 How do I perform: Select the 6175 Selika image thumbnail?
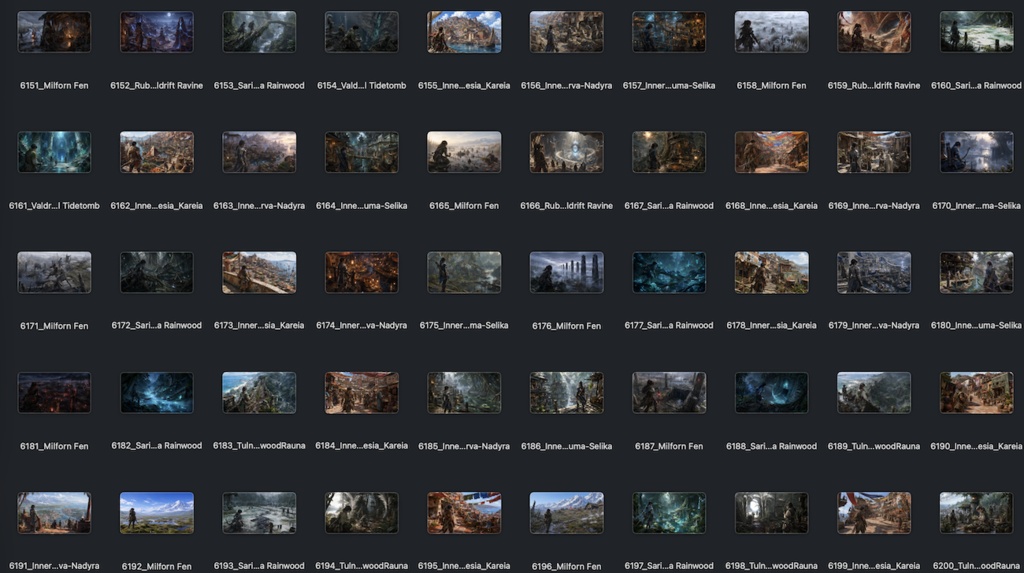pyautogui.click(x=464, y=272)
